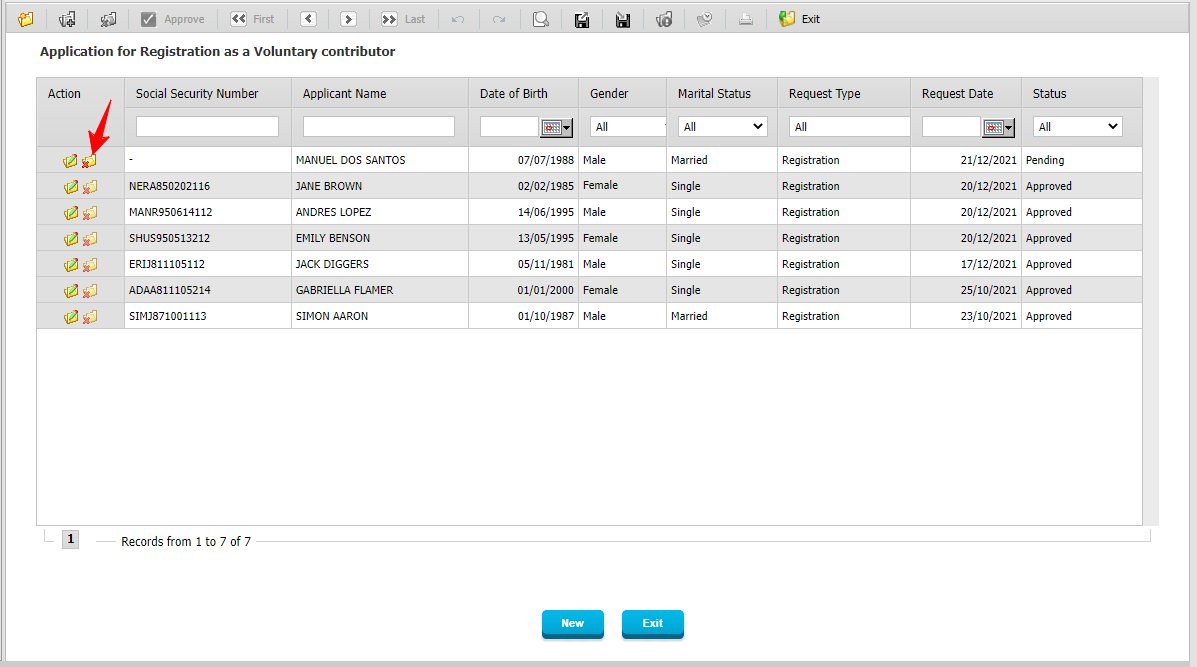1197x667 pixels.
Task: Delete ANDRES LOPEZ record
Action: 89,213
